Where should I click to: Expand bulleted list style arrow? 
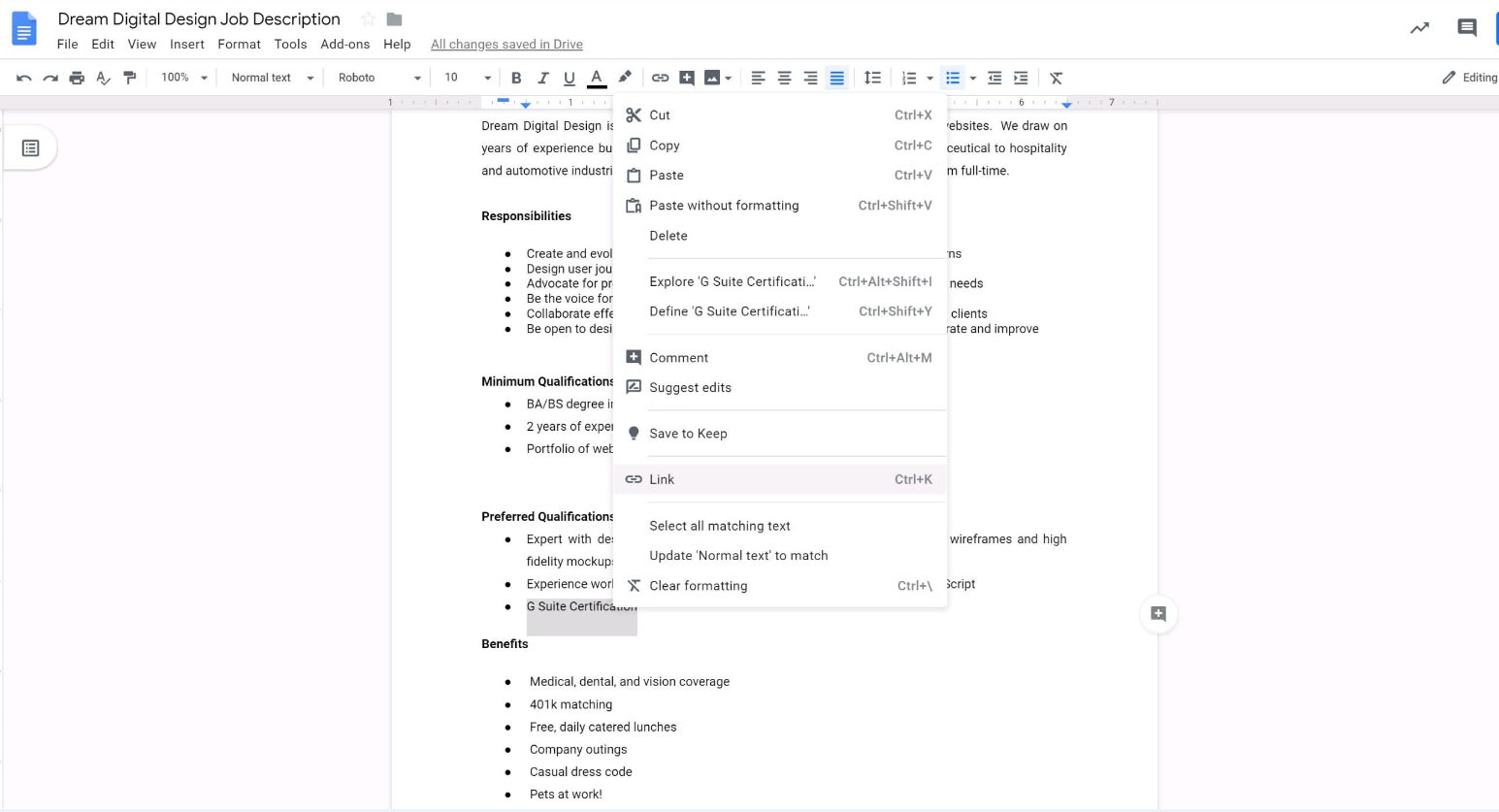pos(972,78)
